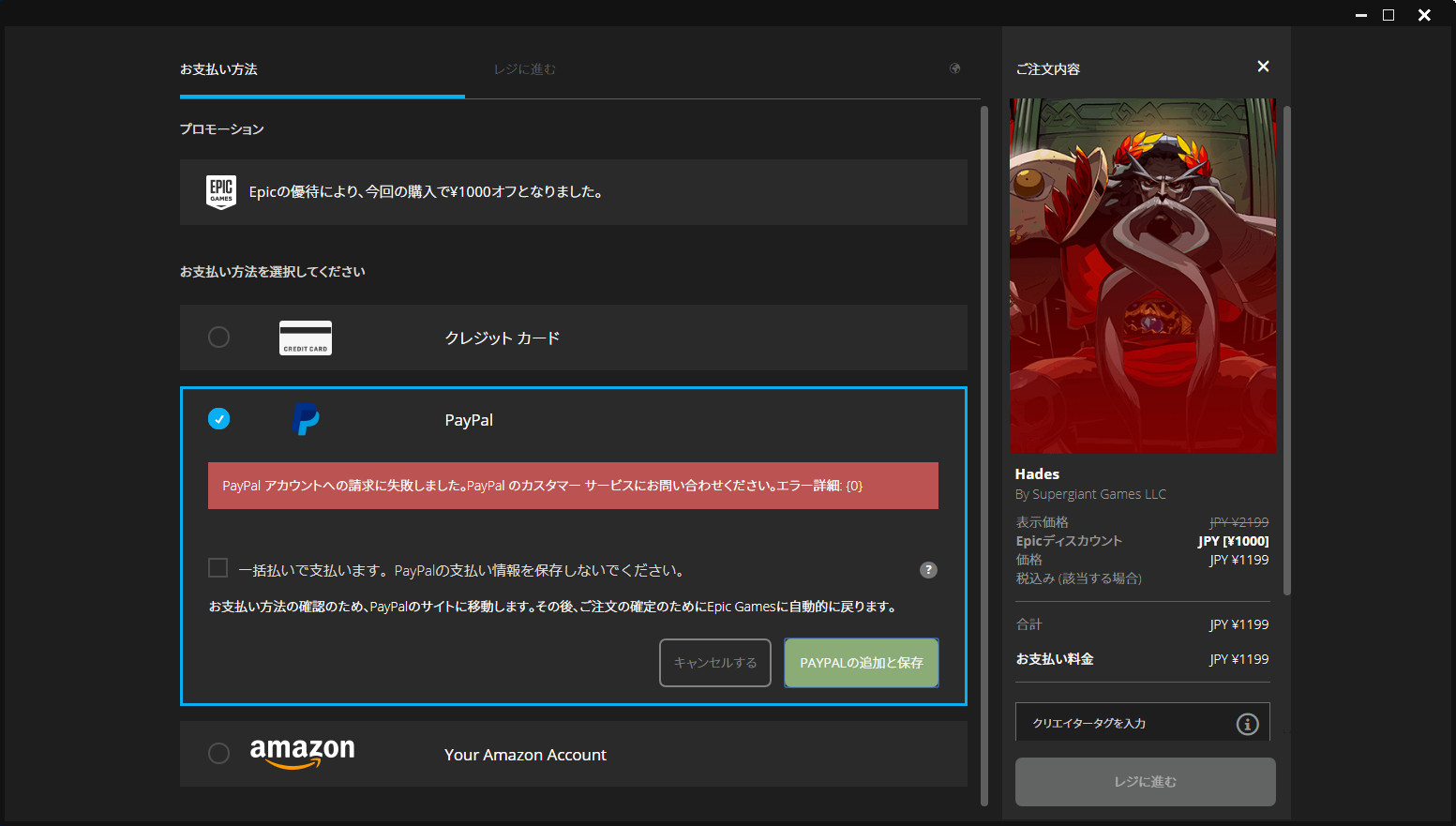
Task: Open the creator tag info icon
Action: tap(1247, 724)
